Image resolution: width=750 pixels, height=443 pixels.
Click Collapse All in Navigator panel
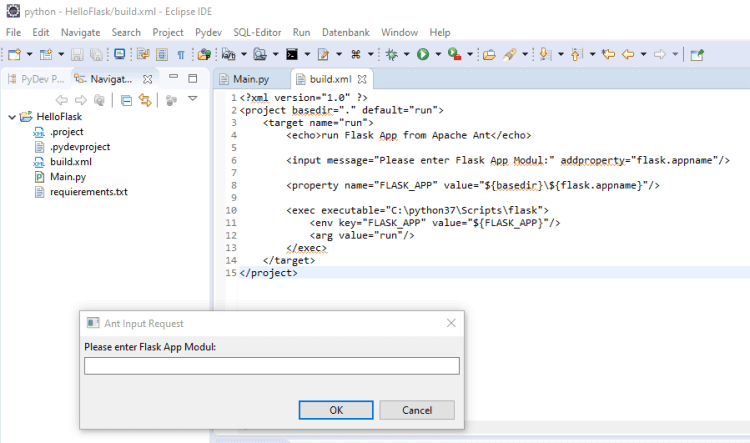pos(126,99)
